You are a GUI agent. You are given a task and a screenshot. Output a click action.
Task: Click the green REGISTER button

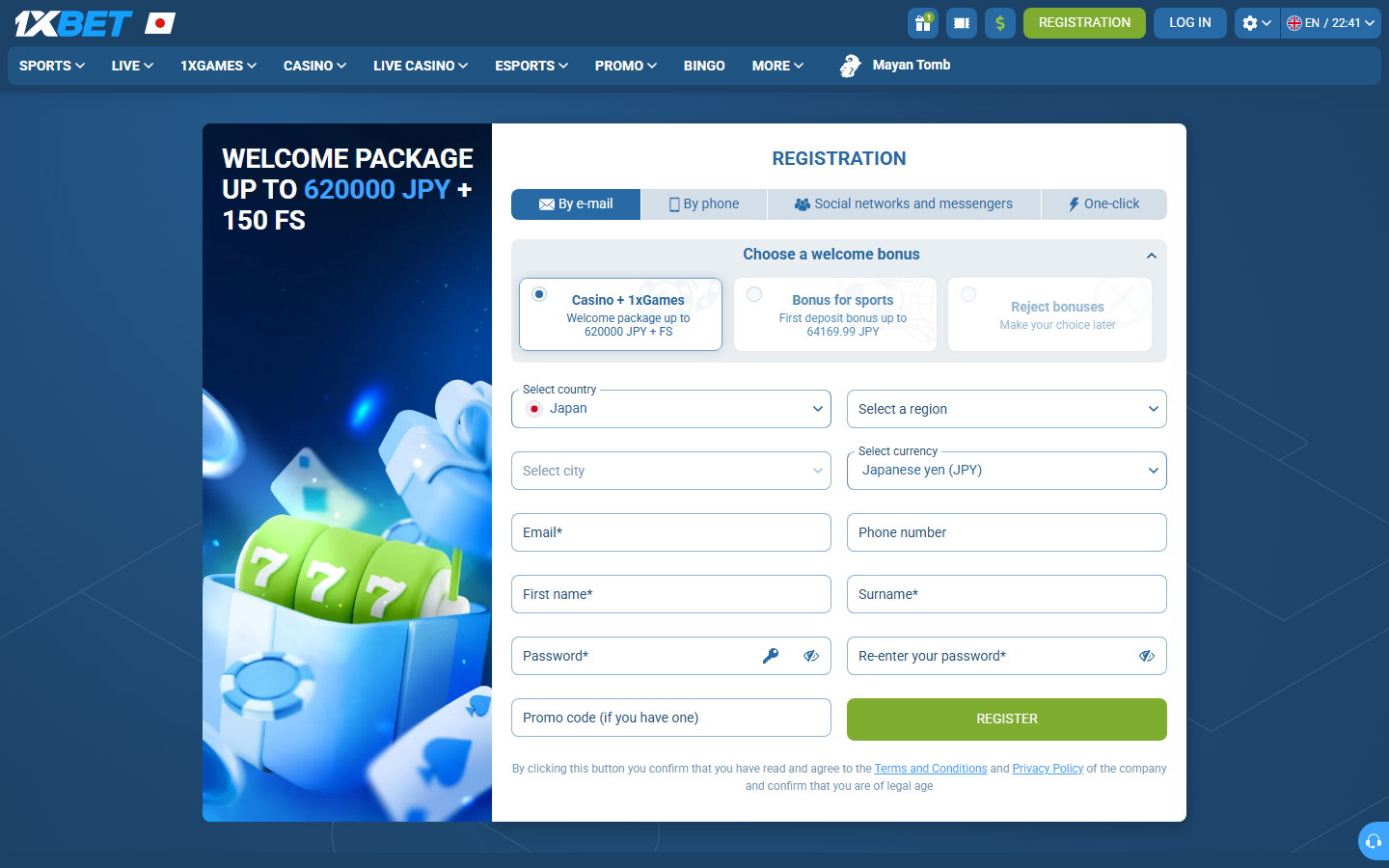[x=1007, y=719]
